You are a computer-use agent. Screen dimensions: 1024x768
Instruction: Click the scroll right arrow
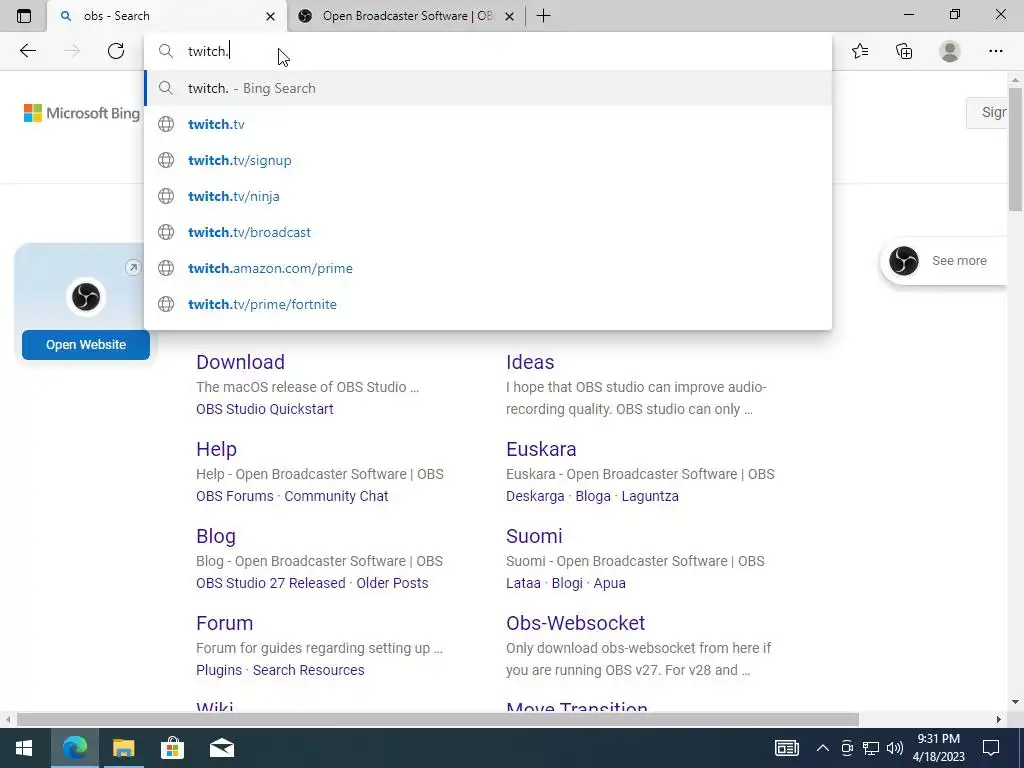pos(999,719)
